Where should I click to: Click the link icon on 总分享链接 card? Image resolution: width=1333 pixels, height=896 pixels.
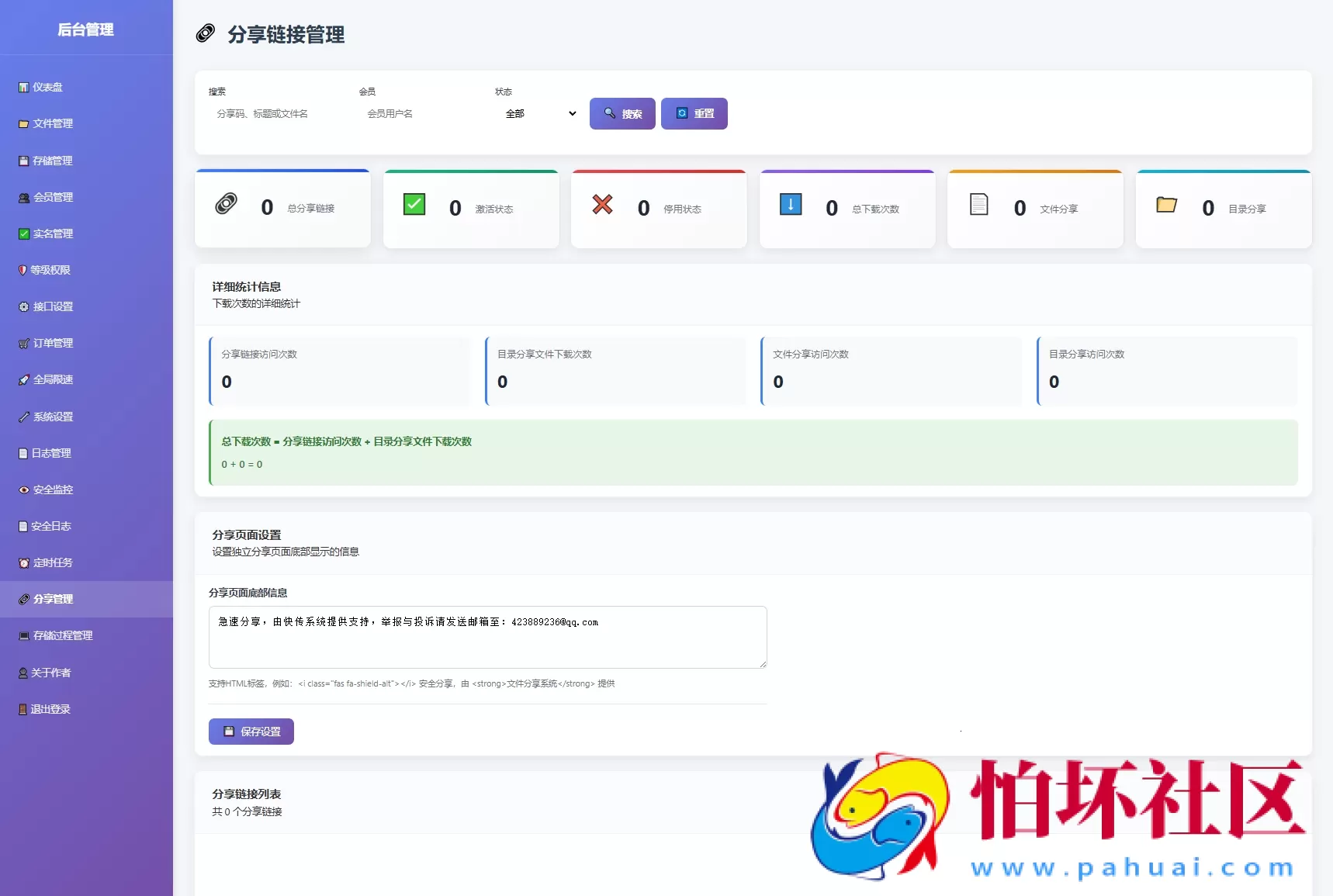pyautogui.click(x=226, y=204)
